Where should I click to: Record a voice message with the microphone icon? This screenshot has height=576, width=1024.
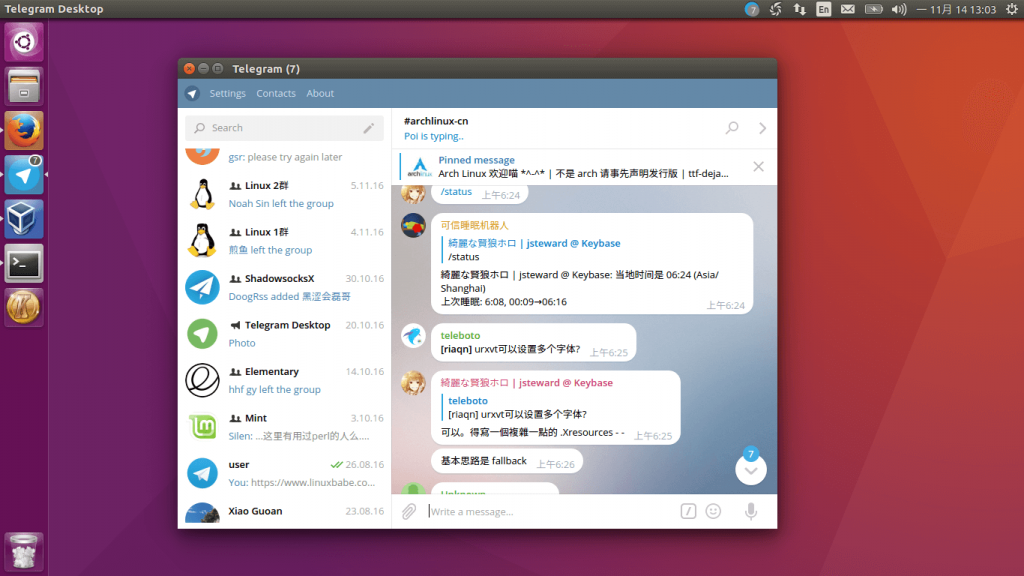click(751, 511)
